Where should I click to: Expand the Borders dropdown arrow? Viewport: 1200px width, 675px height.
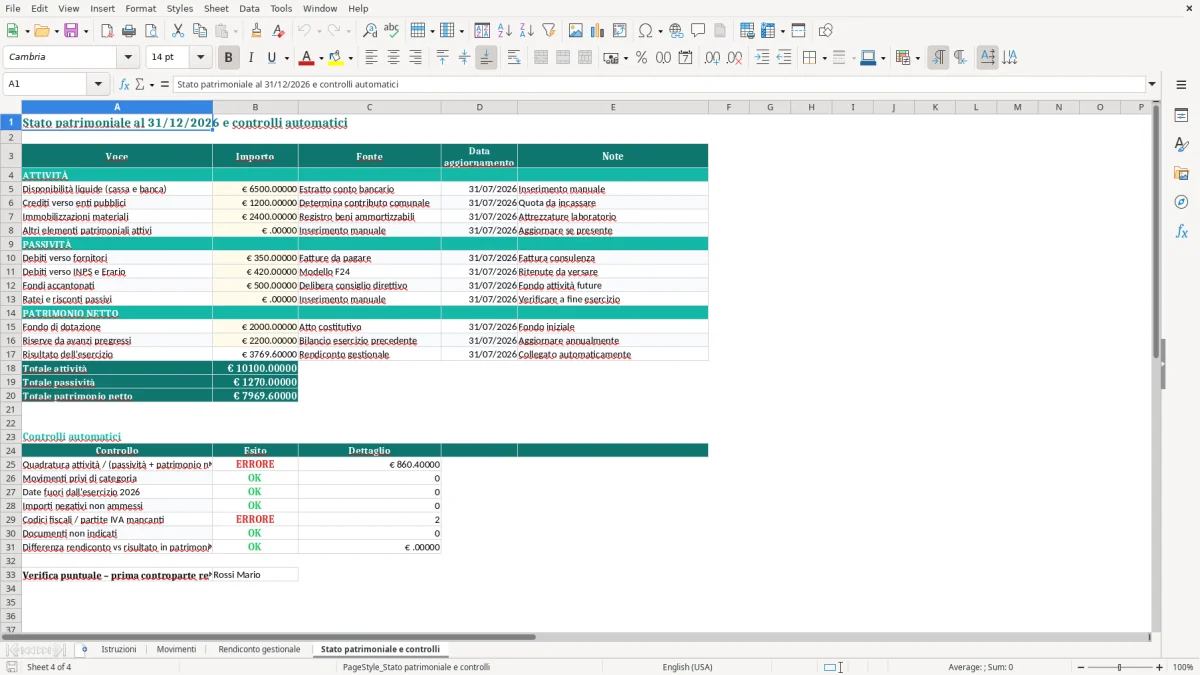(824, 58)
